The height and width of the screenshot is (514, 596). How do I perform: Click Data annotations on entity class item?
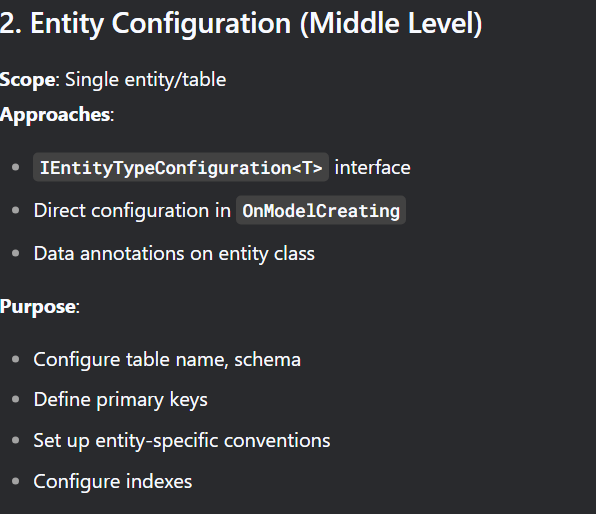(x=174, y=254)
